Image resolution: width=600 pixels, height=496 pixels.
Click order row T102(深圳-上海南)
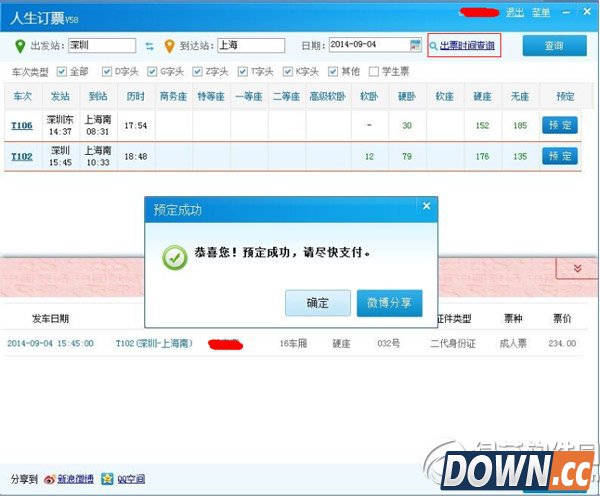click(154, 343)
